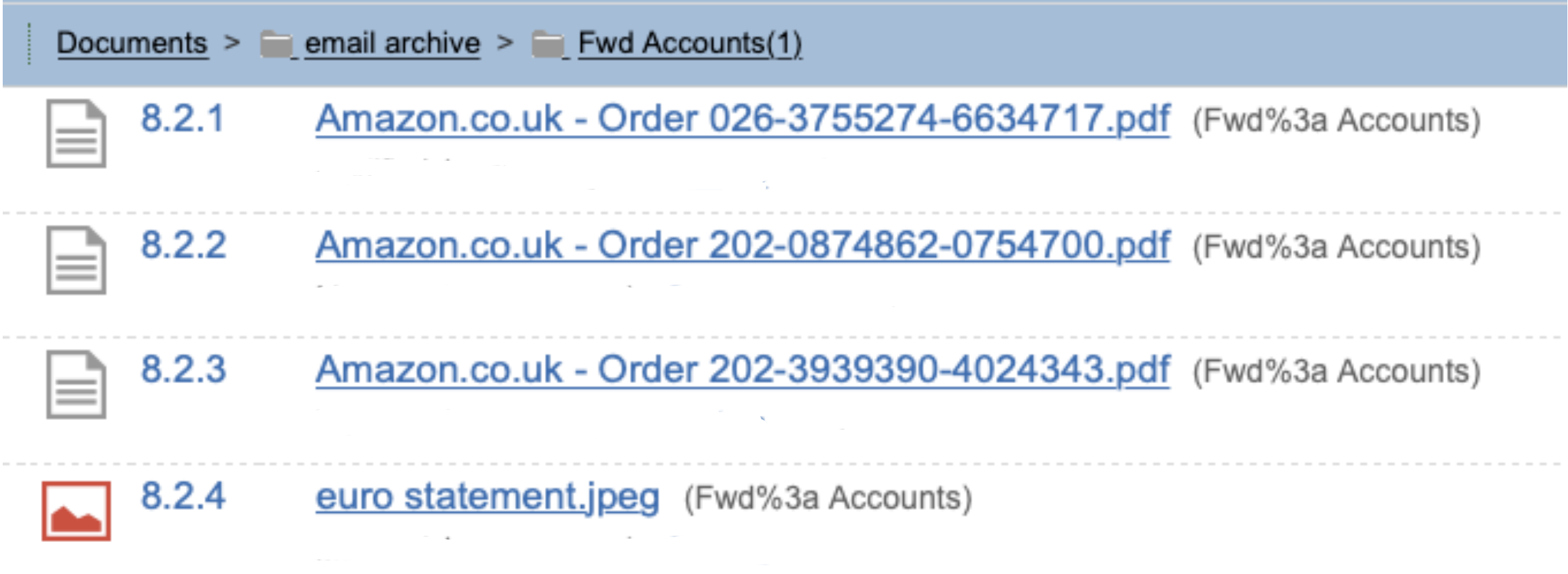
Task: Click first breadcrumb separator arrow after Documents
Action: (232, 43)
